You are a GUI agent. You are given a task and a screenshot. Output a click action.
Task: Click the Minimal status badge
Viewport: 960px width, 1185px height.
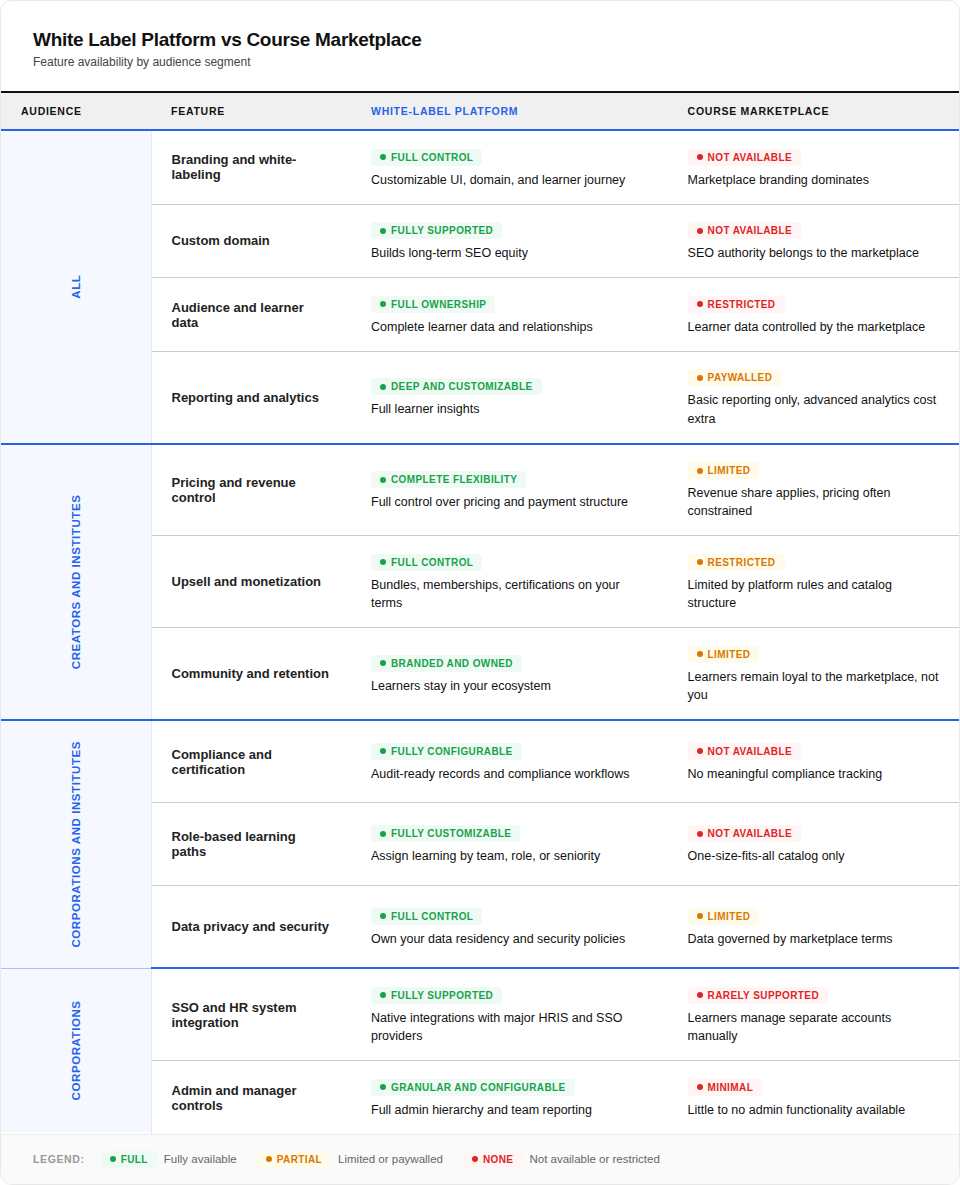(x=724, y=1087)
